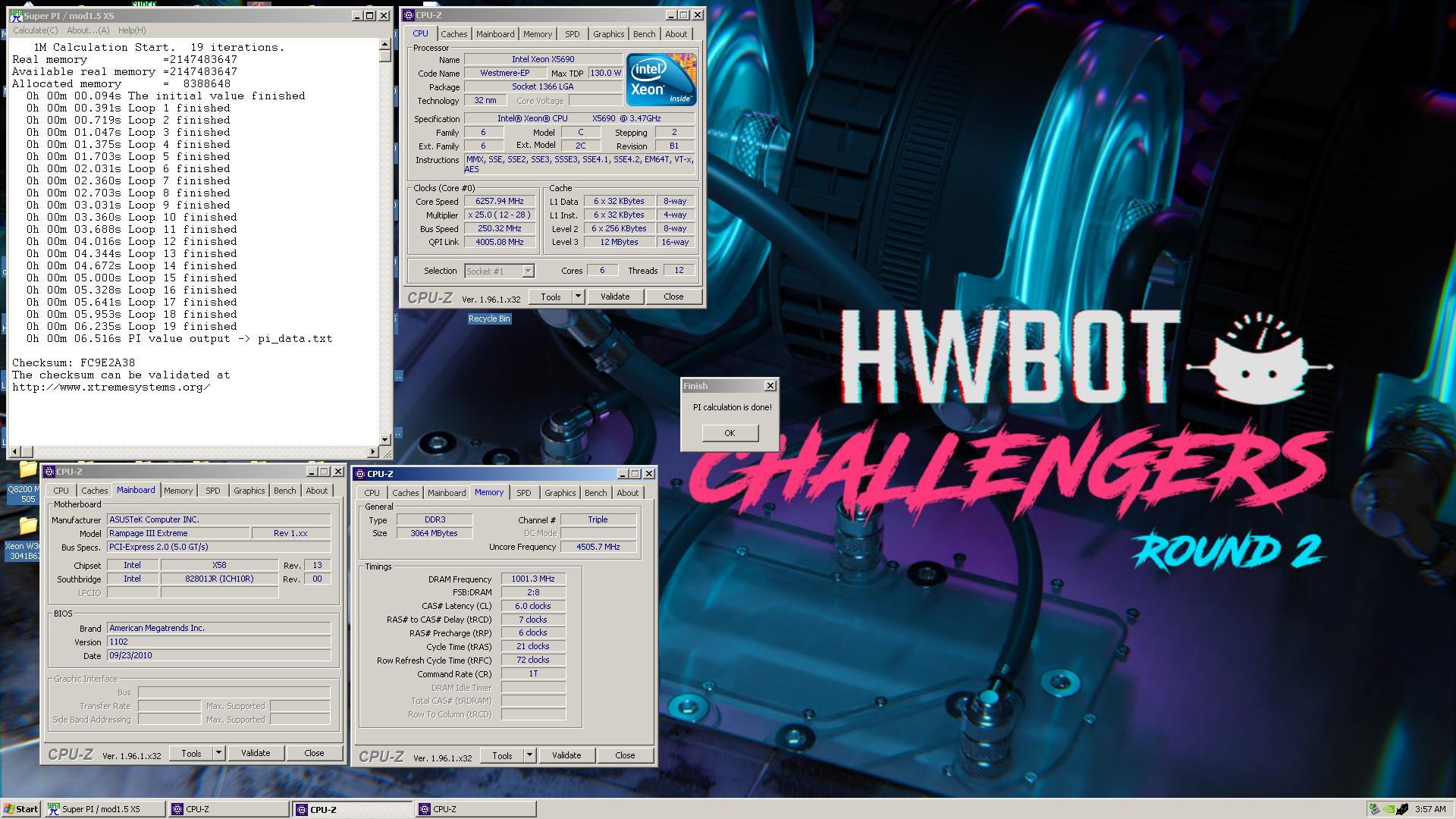This screenshot has height=819, width=1456.
Task: Select Mainboard tab in top CPU-Z window
Action: [495, 34]
